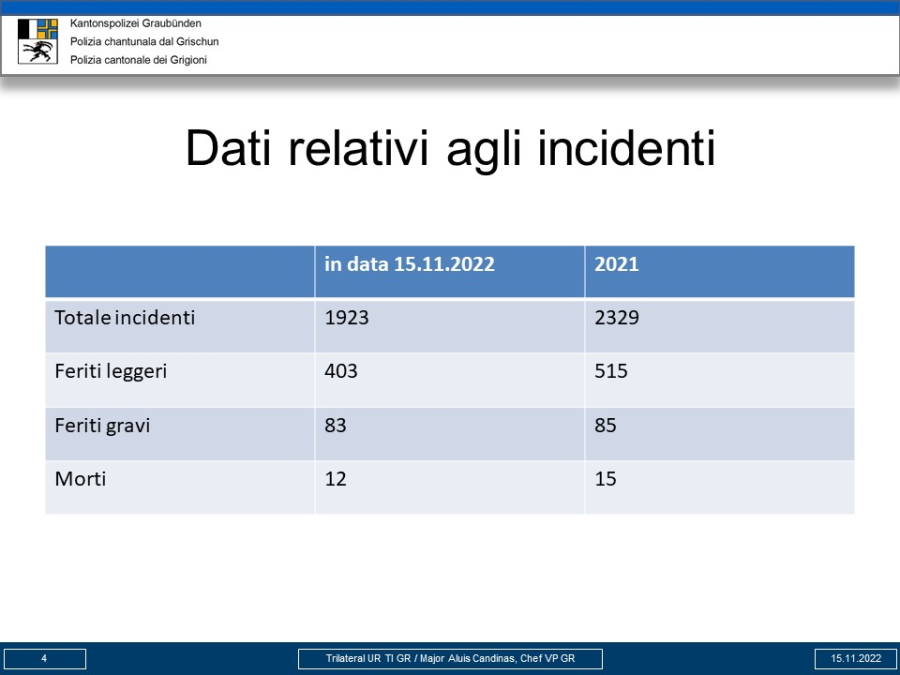Click the slide title 'Dati relativi agli incidenti'

[450, 149]
